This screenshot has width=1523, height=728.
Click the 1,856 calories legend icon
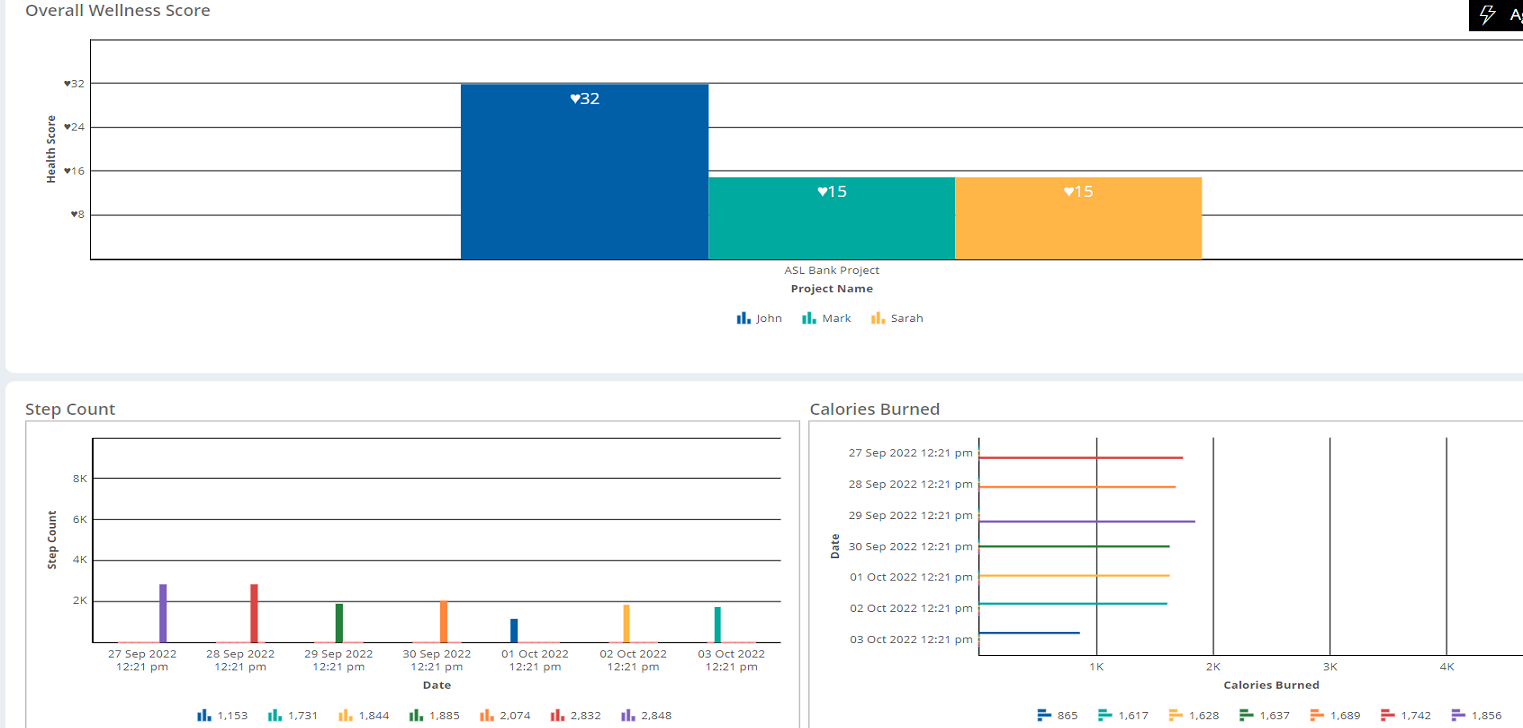pos(1458,715)
